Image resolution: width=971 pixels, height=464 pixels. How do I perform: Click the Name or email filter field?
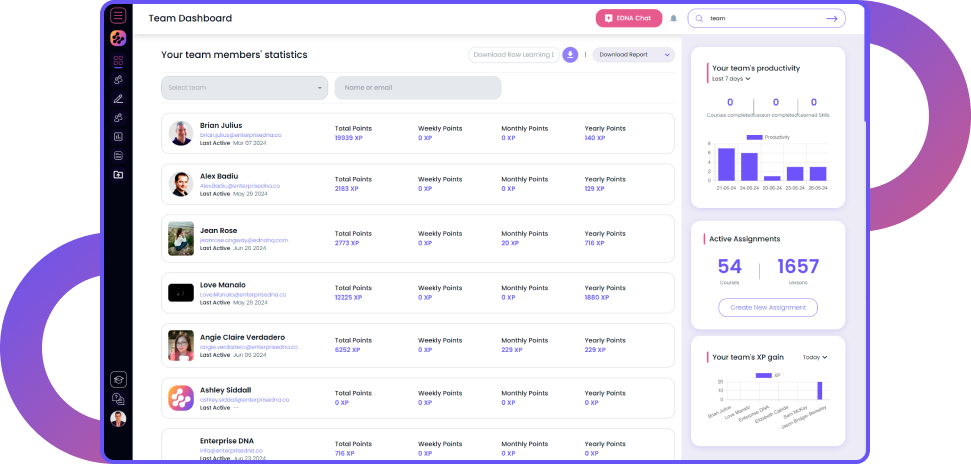coord(417,88)
